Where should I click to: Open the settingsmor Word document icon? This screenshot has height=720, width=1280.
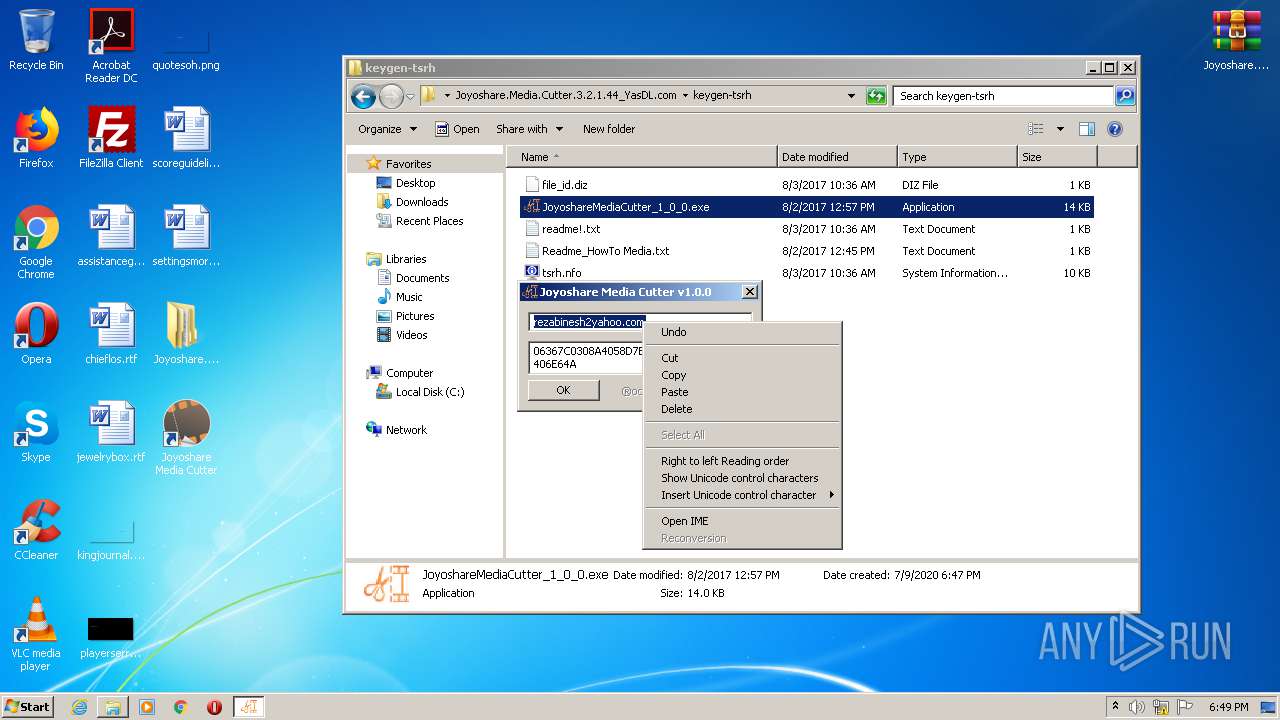(186, 236)
